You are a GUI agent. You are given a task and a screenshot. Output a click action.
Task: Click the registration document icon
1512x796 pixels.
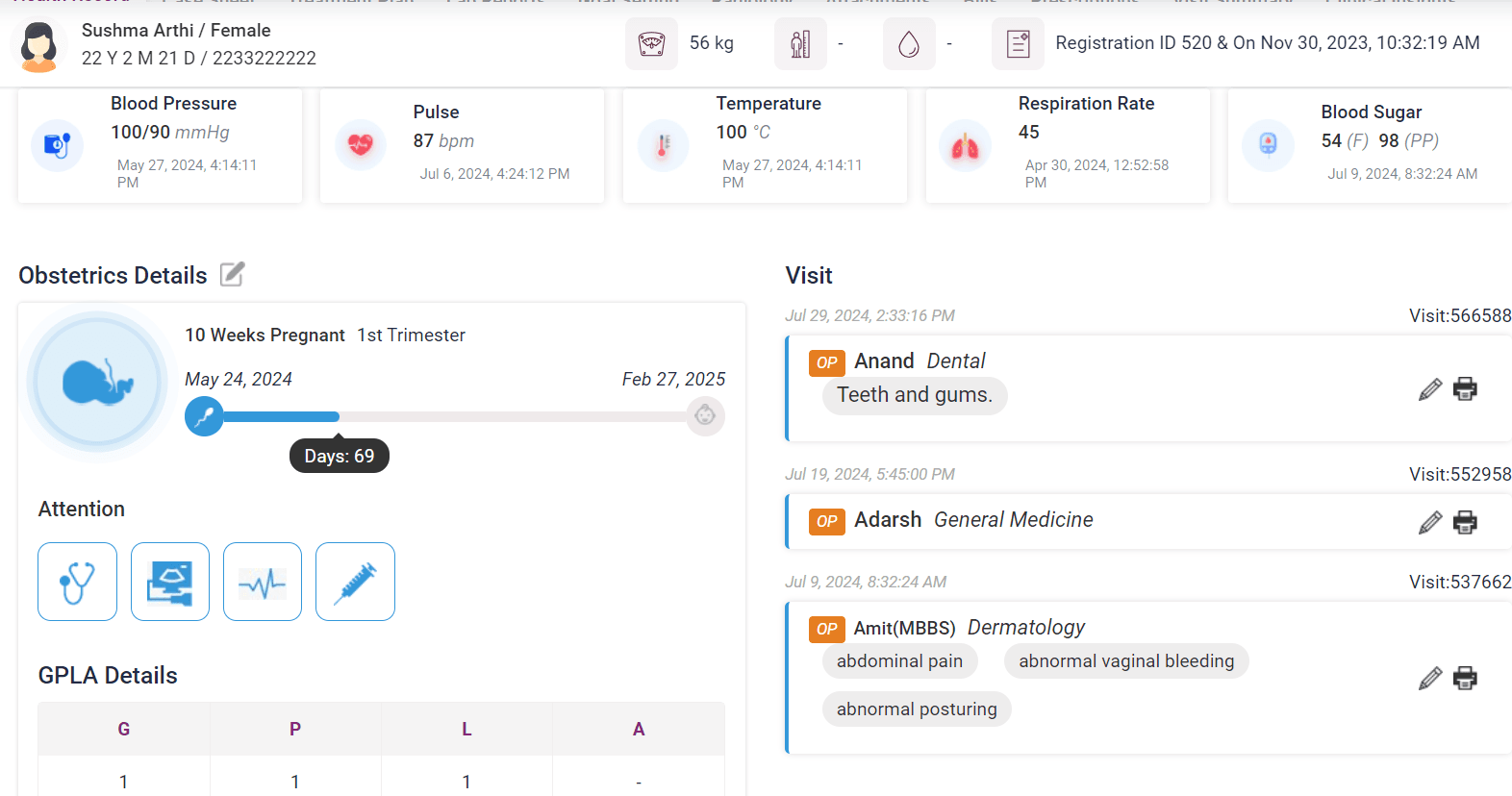point(1018,44)
